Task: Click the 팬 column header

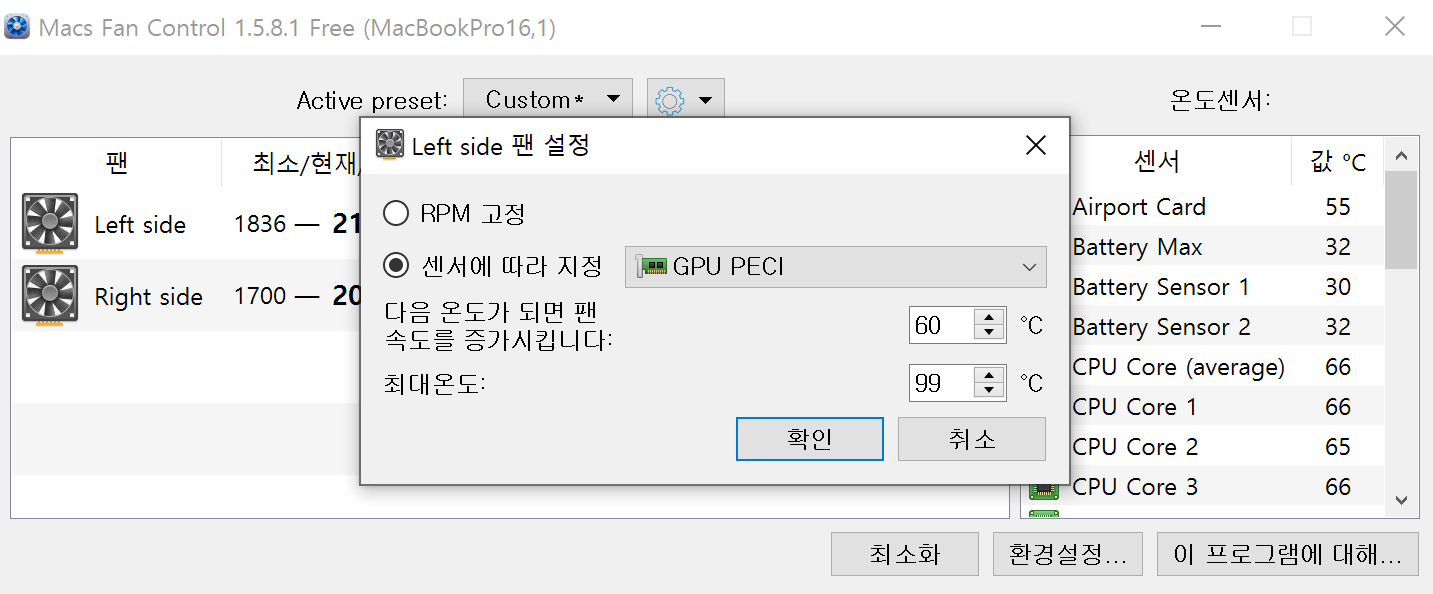Action: [117, 162]
